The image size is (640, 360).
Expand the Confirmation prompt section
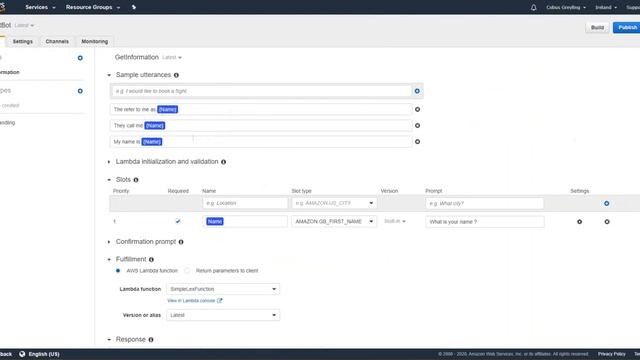[109, 242]
